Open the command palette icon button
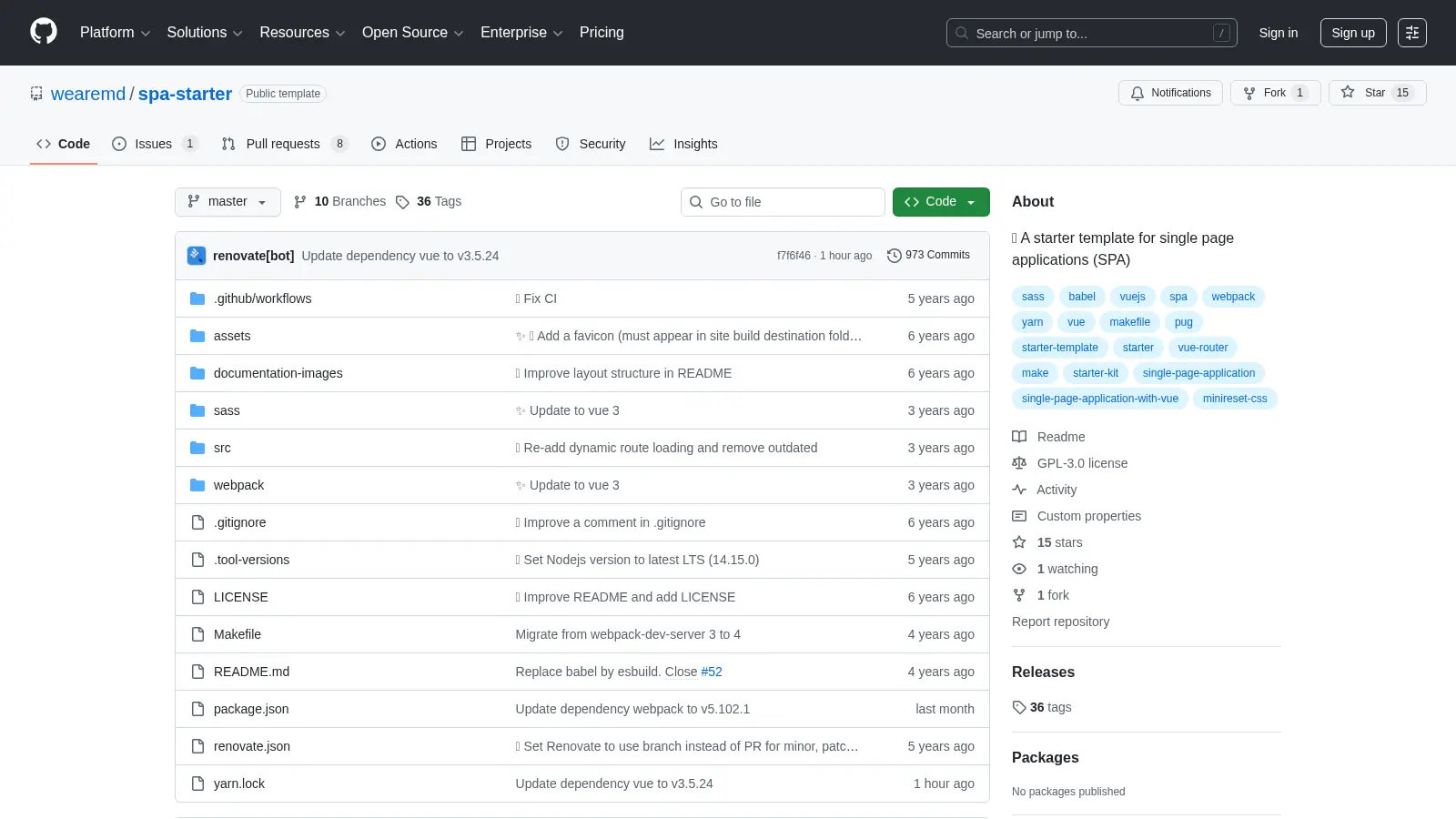 1412,33
